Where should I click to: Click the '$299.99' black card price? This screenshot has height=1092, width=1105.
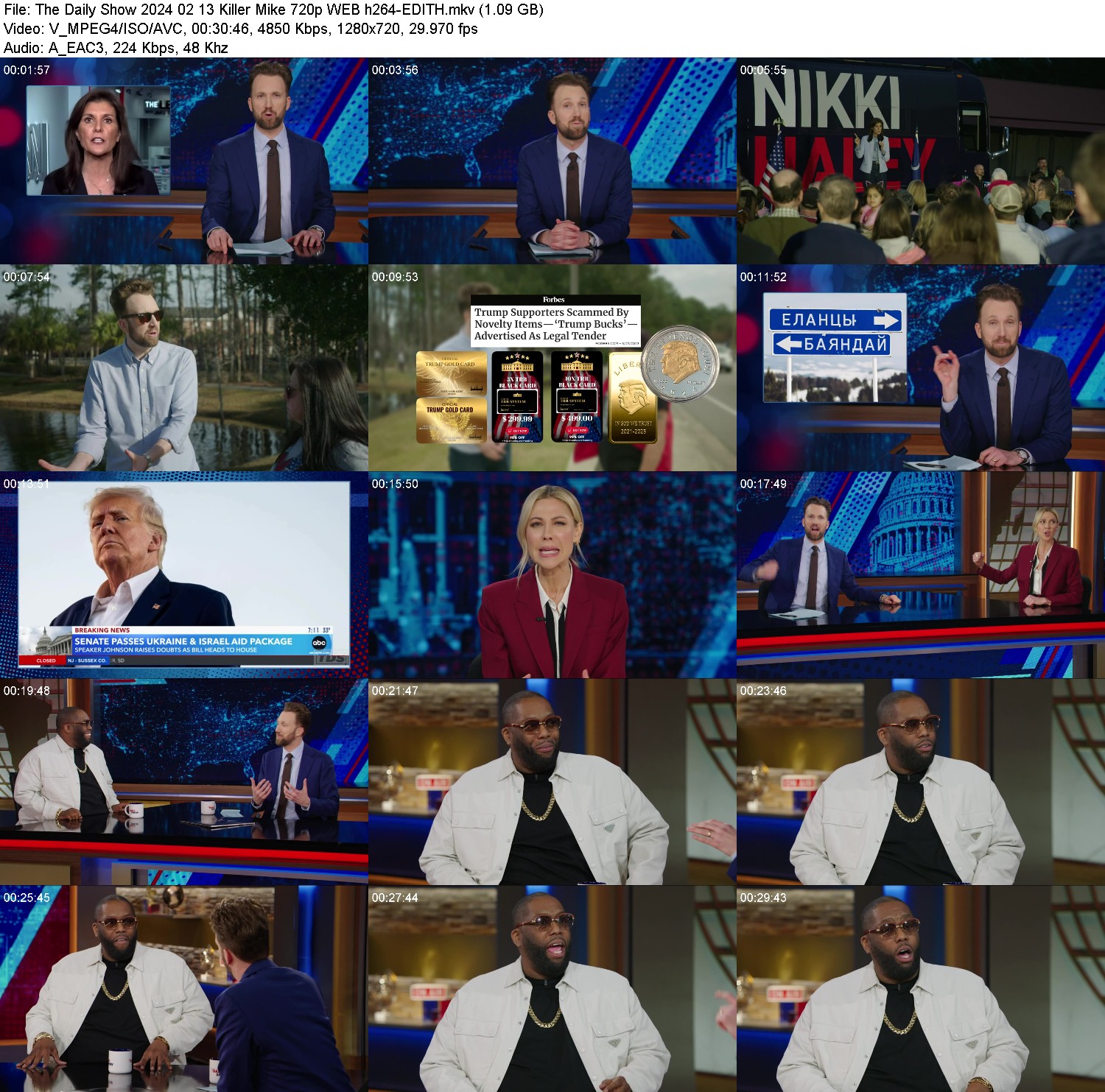click(x=517, y=418)
